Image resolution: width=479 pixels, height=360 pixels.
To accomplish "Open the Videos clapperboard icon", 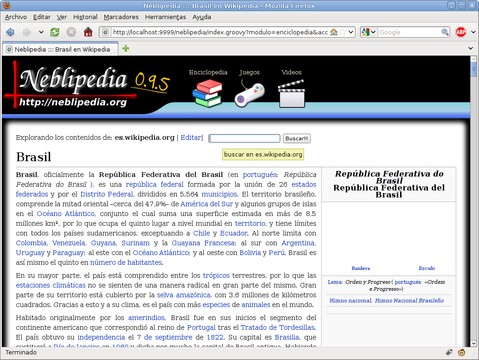I will pos(291,94).
